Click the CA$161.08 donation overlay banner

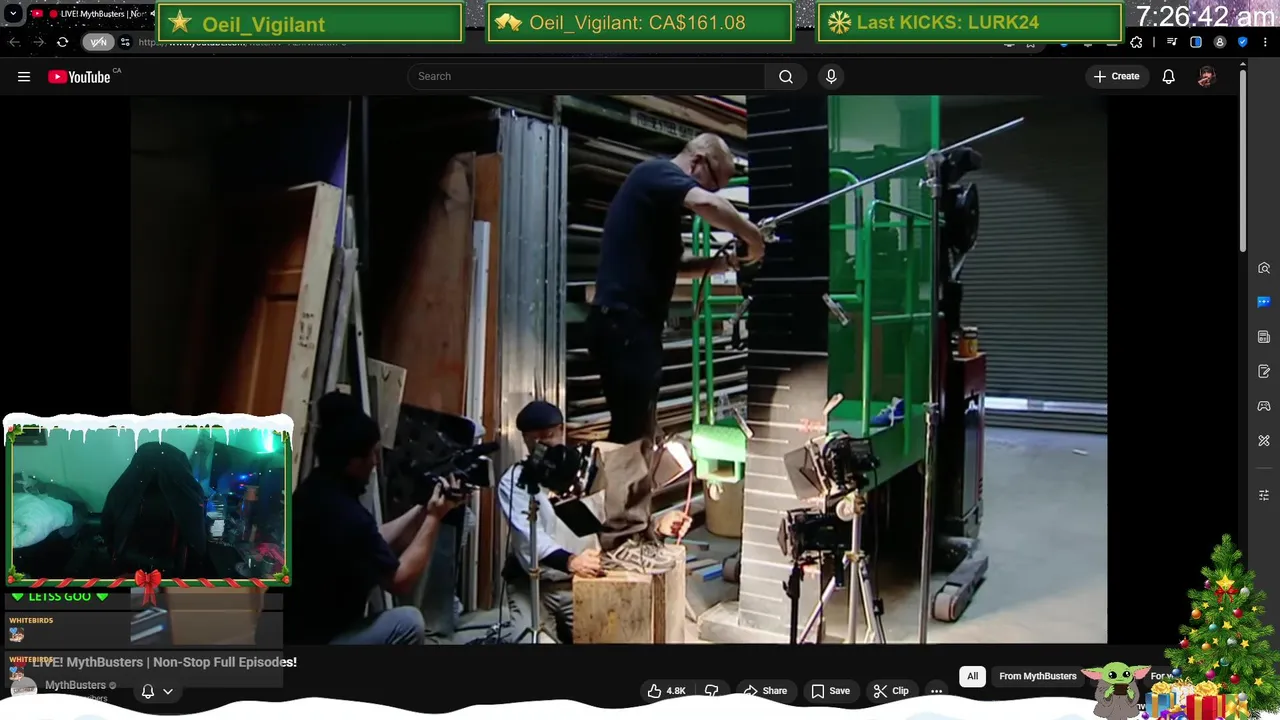(640, 23)
